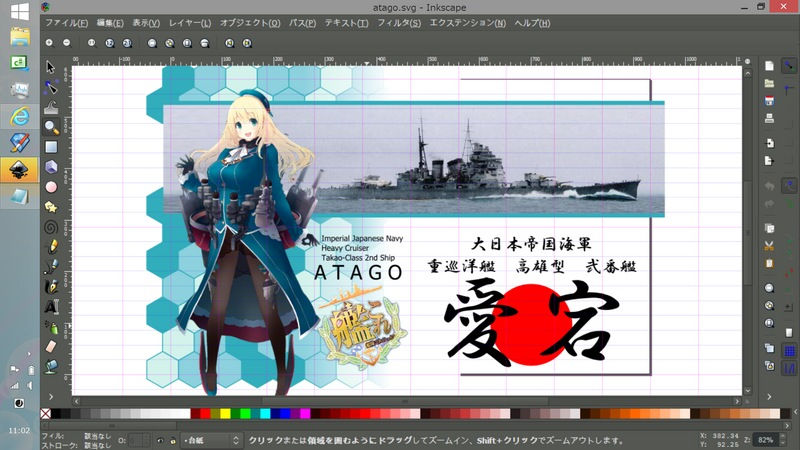This screenshot has width=800, height=450.
Task: Select the Pencil freehand tool
Action: click(52, 246)
